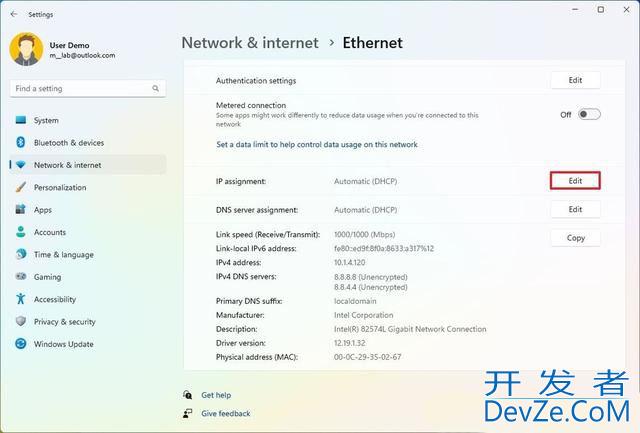Image resolution: width=640 pixels, height=433 pixels.
Task: Open the Accounts person icon
Action: [21, 232]
